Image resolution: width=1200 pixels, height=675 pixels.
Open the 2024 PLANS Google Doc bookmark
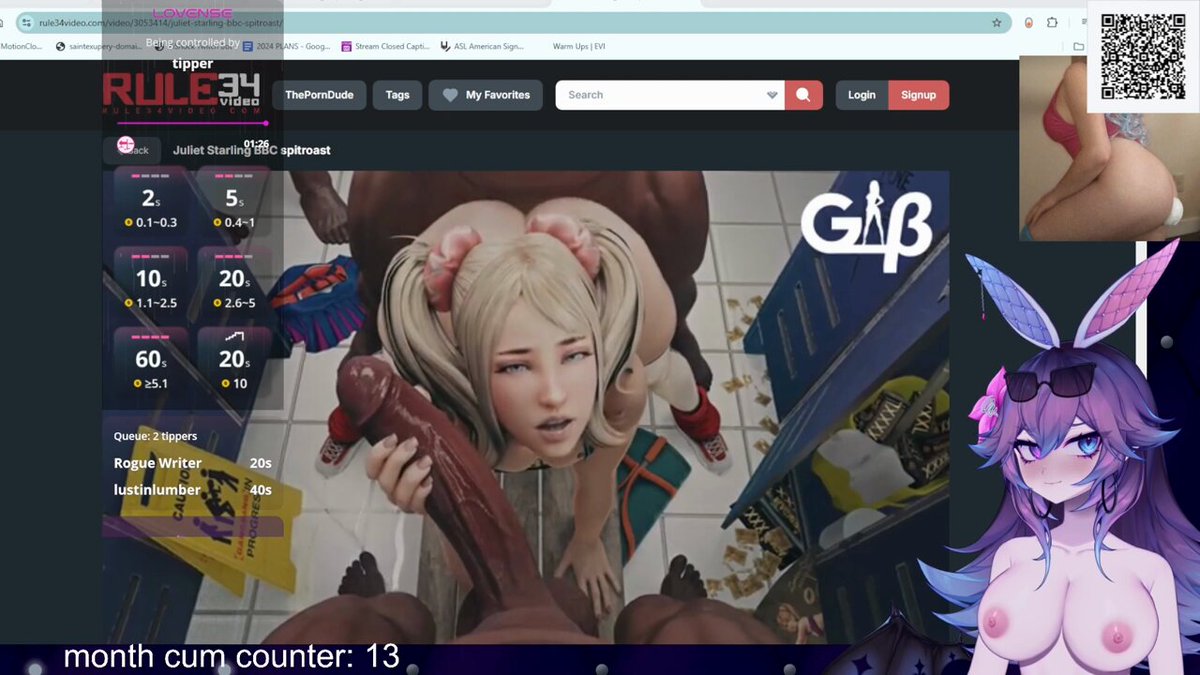pyautogui.click(x=288, y=46)
